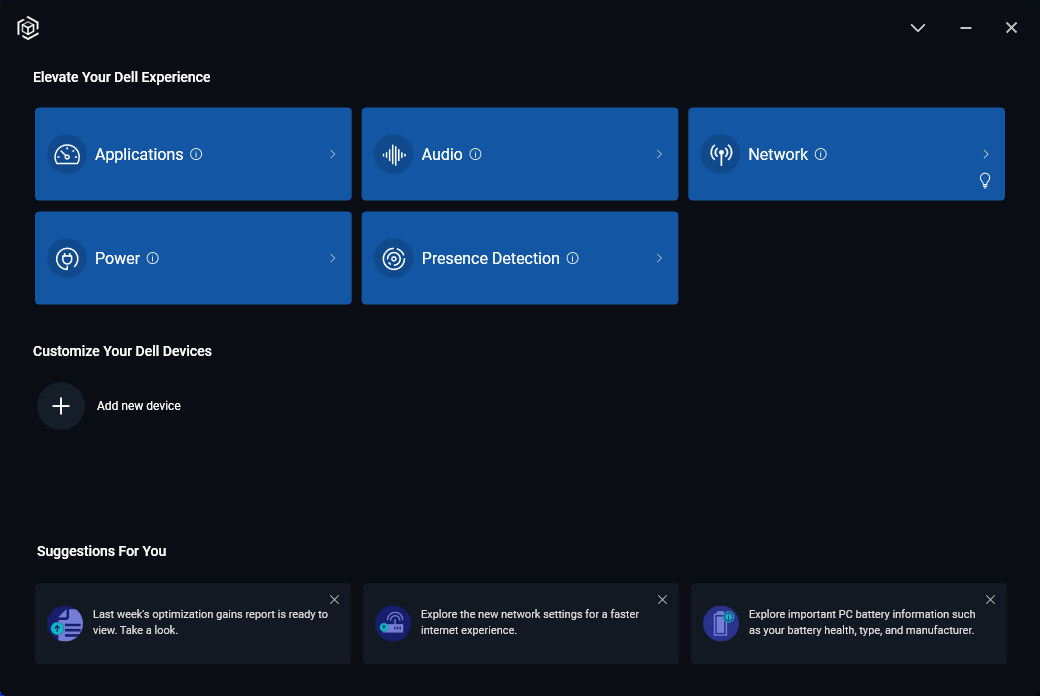The height and width of the screenshot is (696, 1040).
Task: Click the Presence Detection radar icon
Action: (x=394, y=258)
